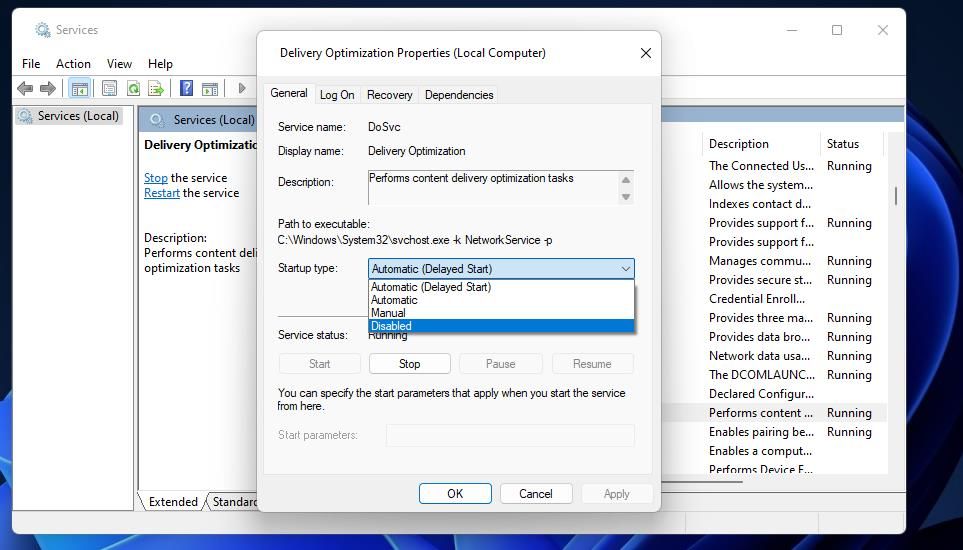963x550 pixels.
Task: Click the DoSvc service name text
Action: pos(384,127)
